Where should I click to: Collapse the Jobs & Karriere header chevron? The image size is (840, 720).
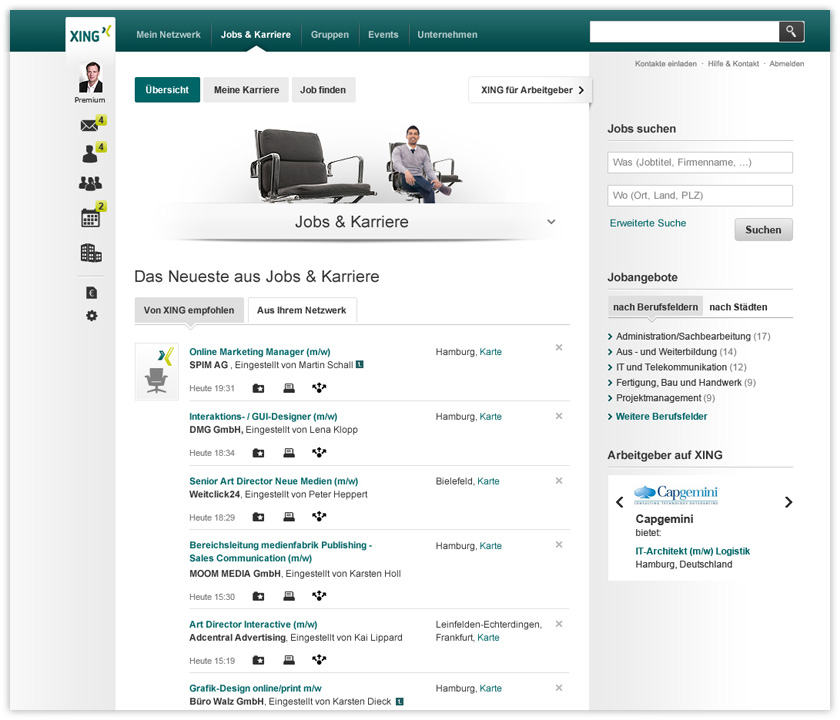[551, 221]
